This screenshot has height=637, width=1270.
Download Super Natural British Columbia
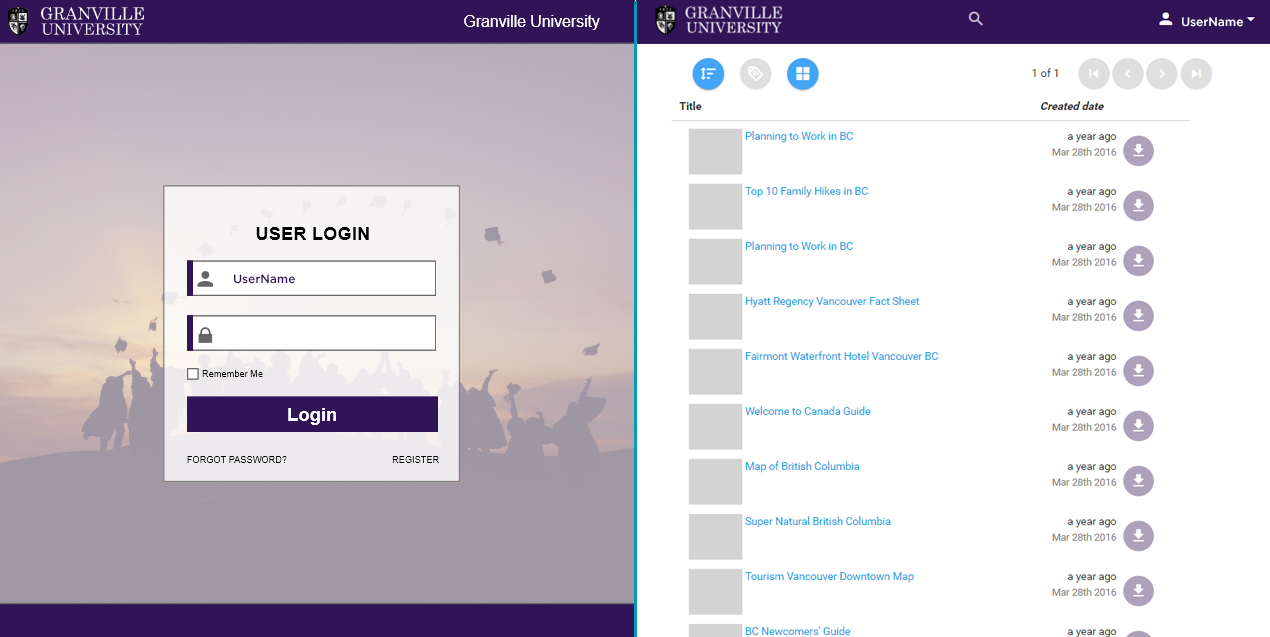(x=1138, y=536)
